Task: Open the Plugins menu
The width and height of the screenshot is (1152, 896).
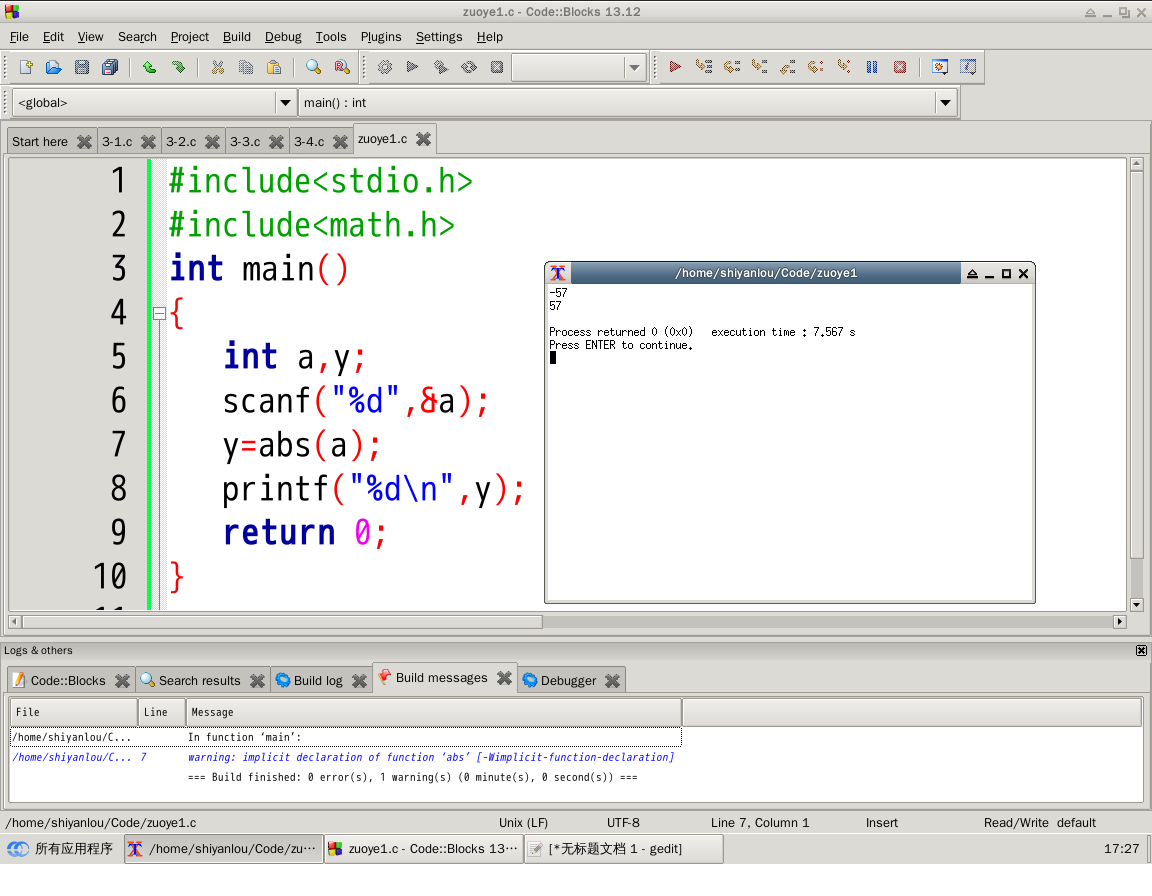Action: 380,37
